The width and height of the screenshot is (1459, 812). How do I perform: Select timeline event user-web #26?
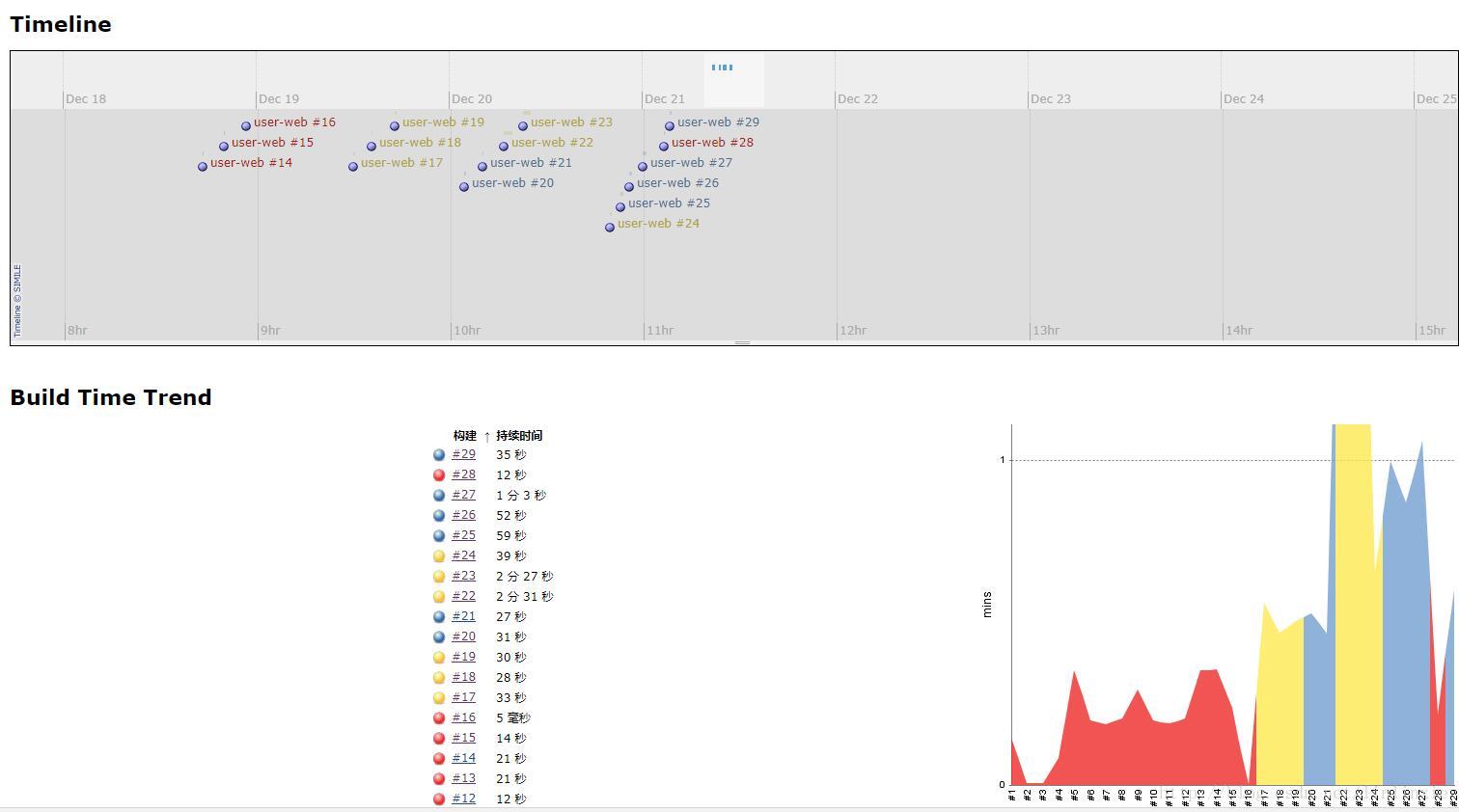(677, 183)
